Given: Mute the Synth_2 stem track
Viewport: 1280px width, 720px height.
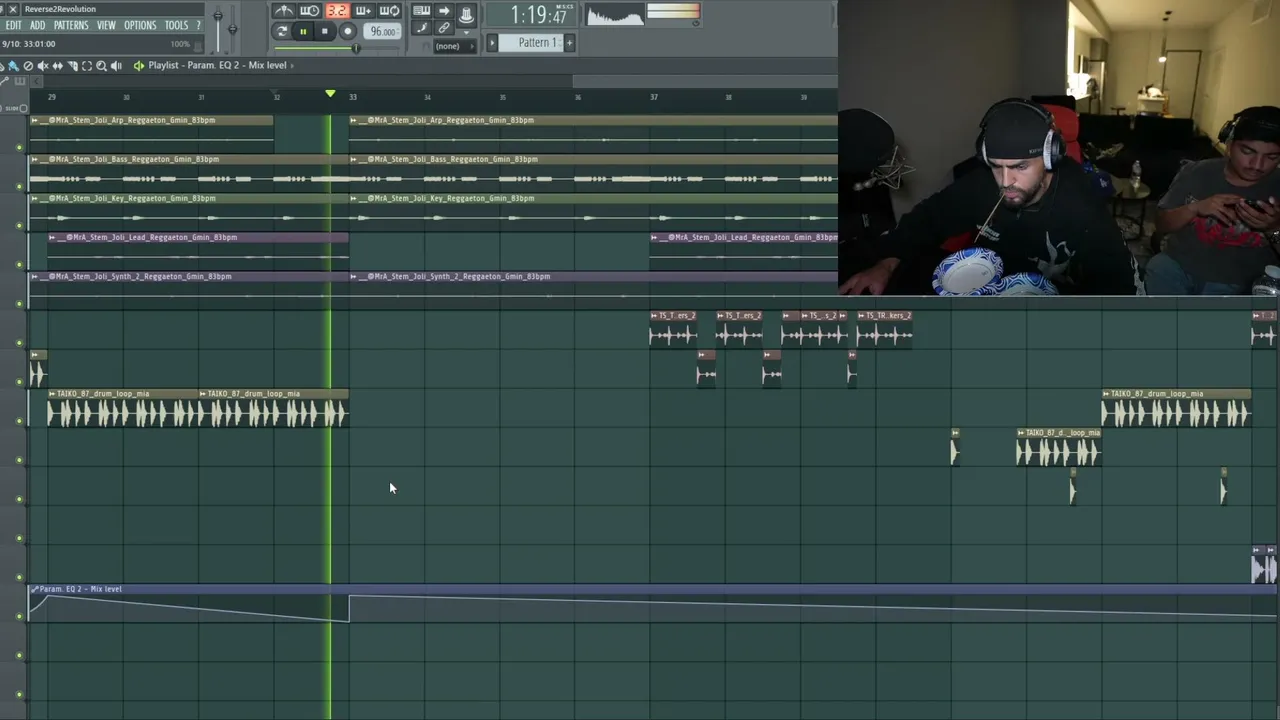Looking at the screenshot, I should [x=19, y=303].
